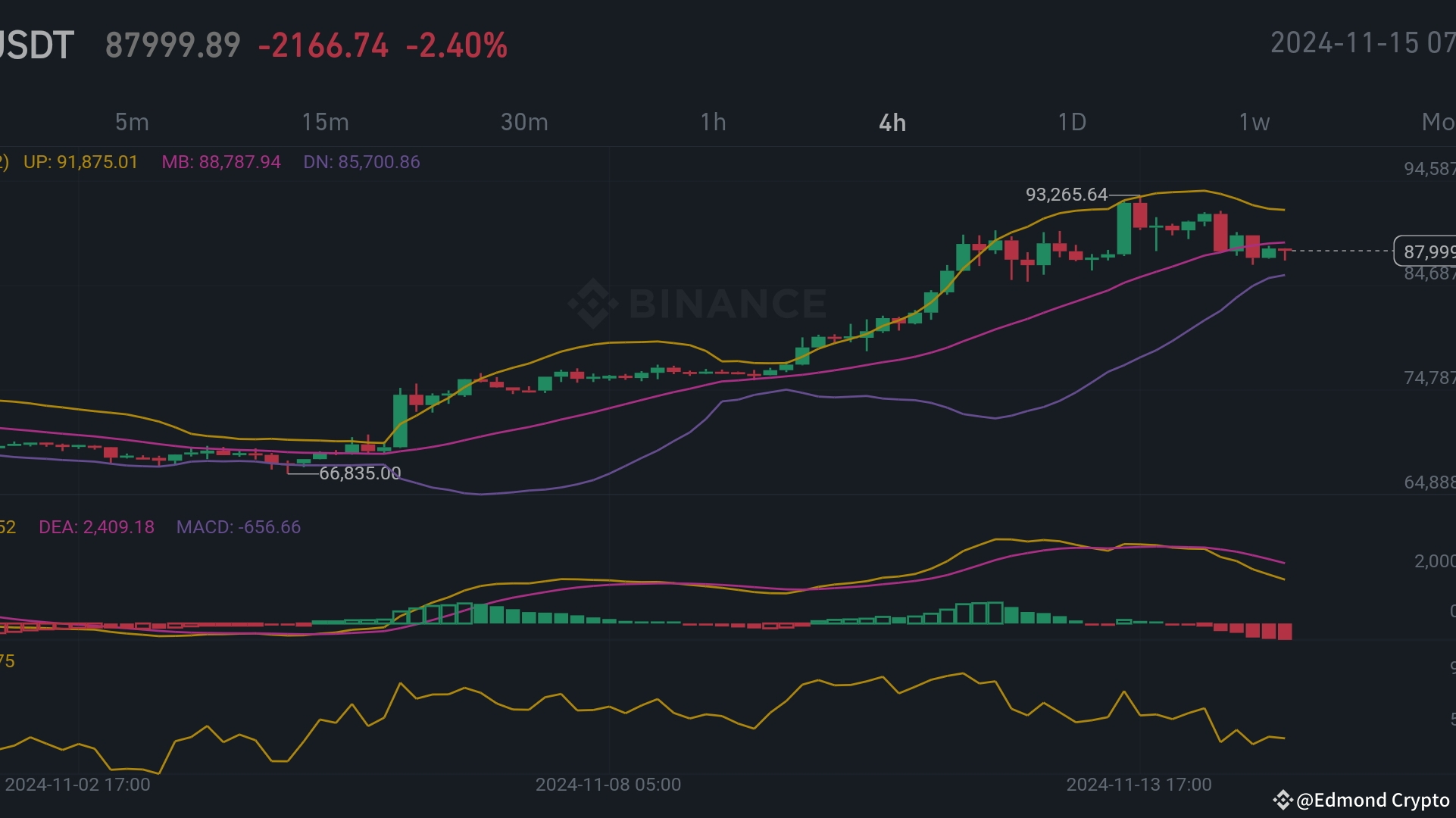1456x818 pixels.
Task: Select the MB: 88,787.94 indicator label
Action: point(220,162)
